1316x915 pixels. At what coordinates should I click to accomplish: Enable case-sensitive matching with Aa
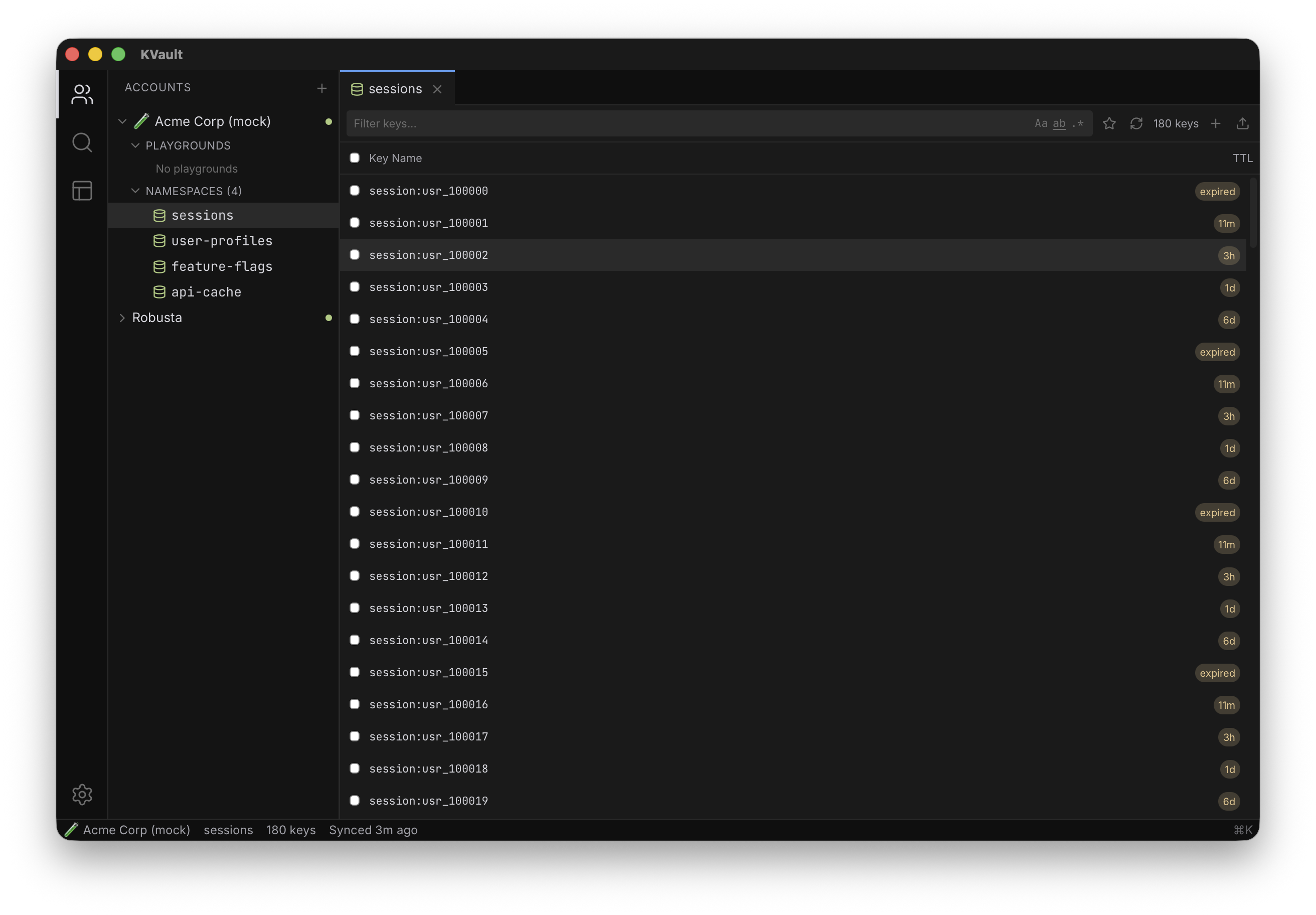1042,123
